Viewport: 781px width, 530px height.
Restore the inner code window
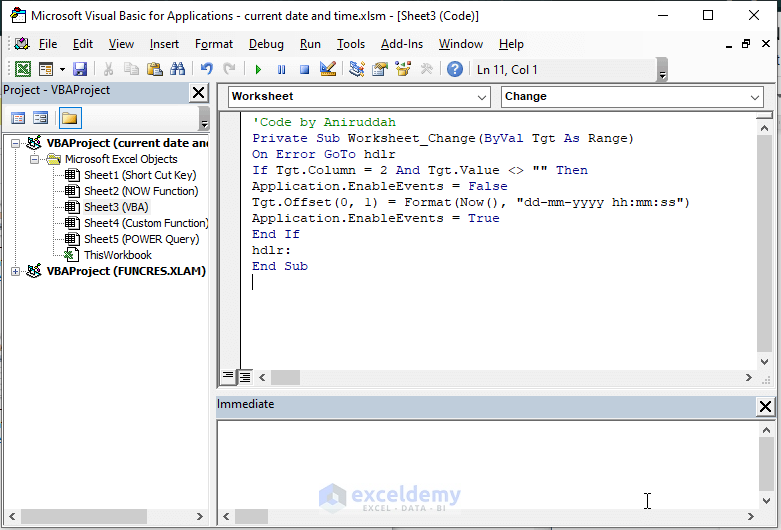pyautogui.click(x=746, y=44)
